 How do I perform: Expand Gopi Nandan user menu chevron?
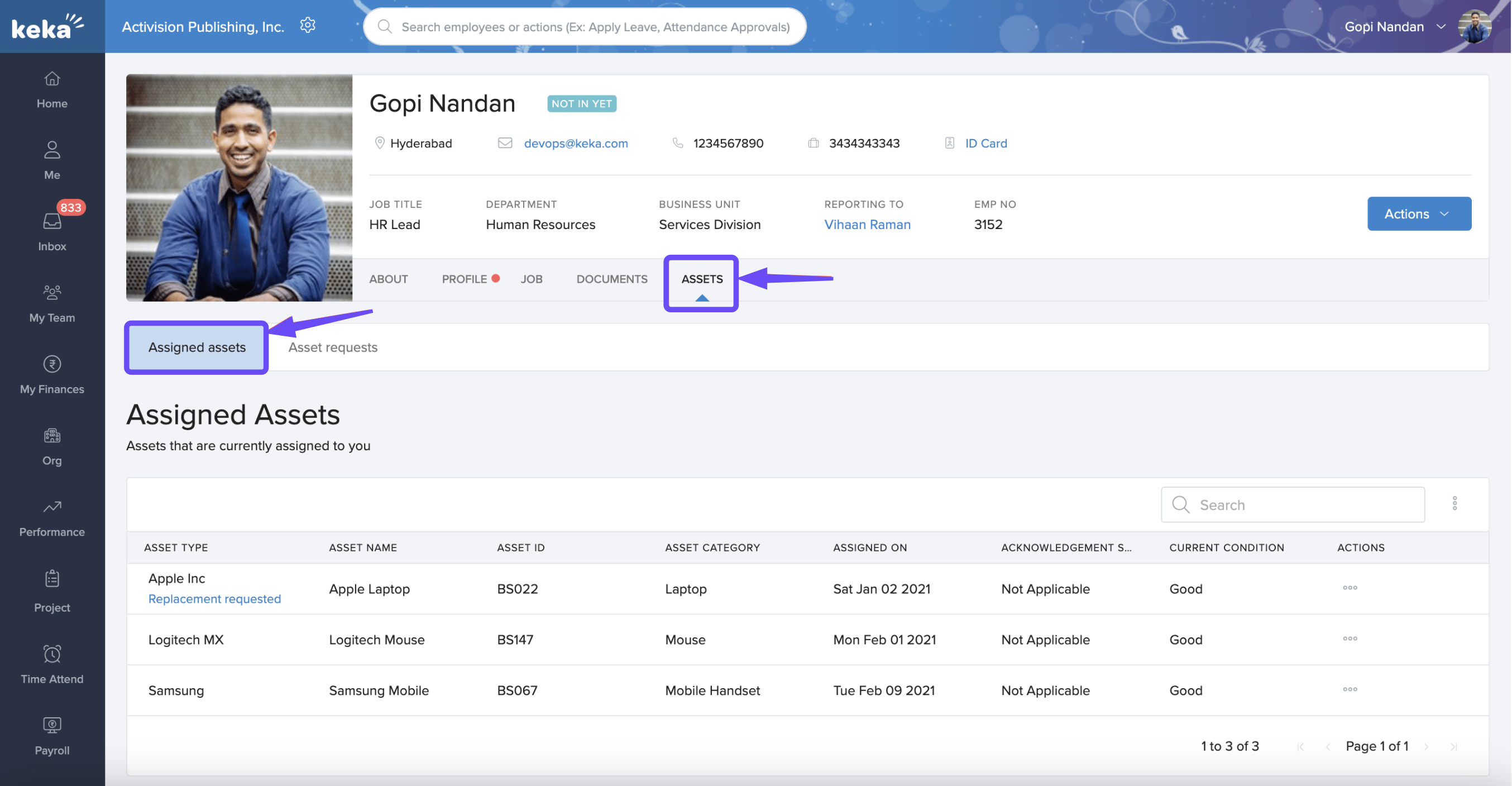click(x=1440, y=26)
